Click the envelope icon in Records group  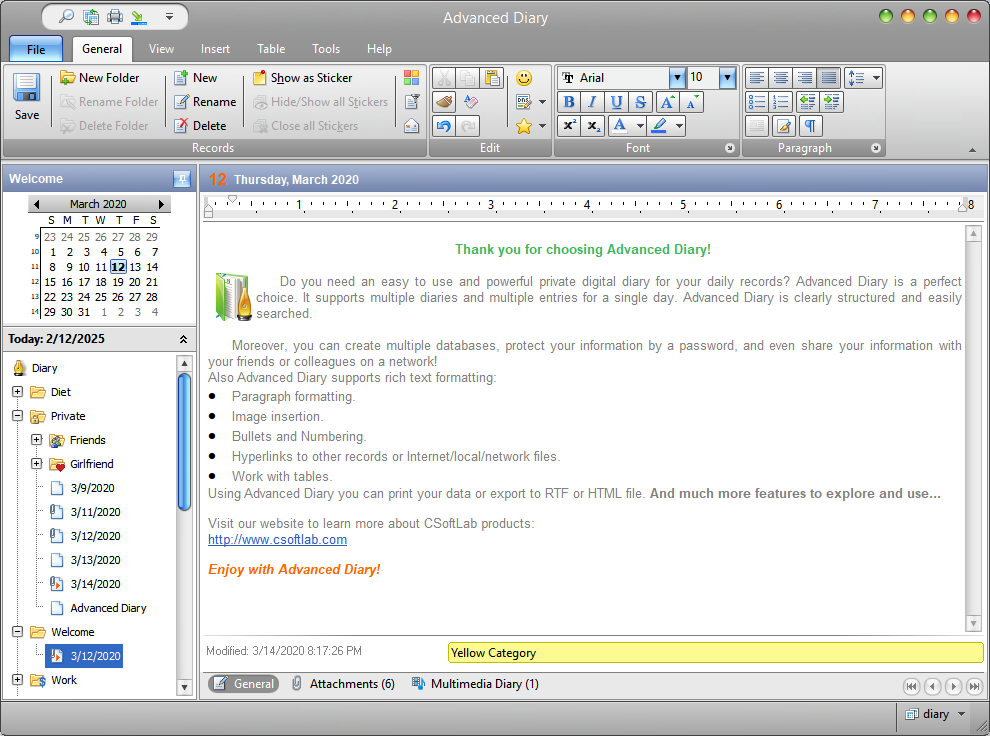412,126
